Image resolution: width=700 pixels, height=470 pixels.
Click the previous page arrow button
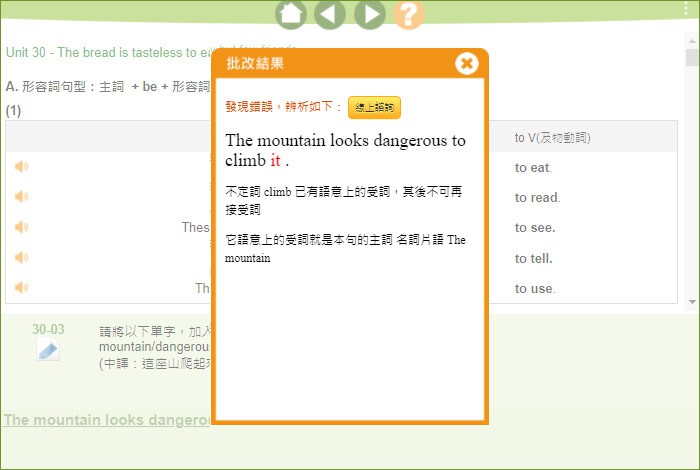(330, 14)
